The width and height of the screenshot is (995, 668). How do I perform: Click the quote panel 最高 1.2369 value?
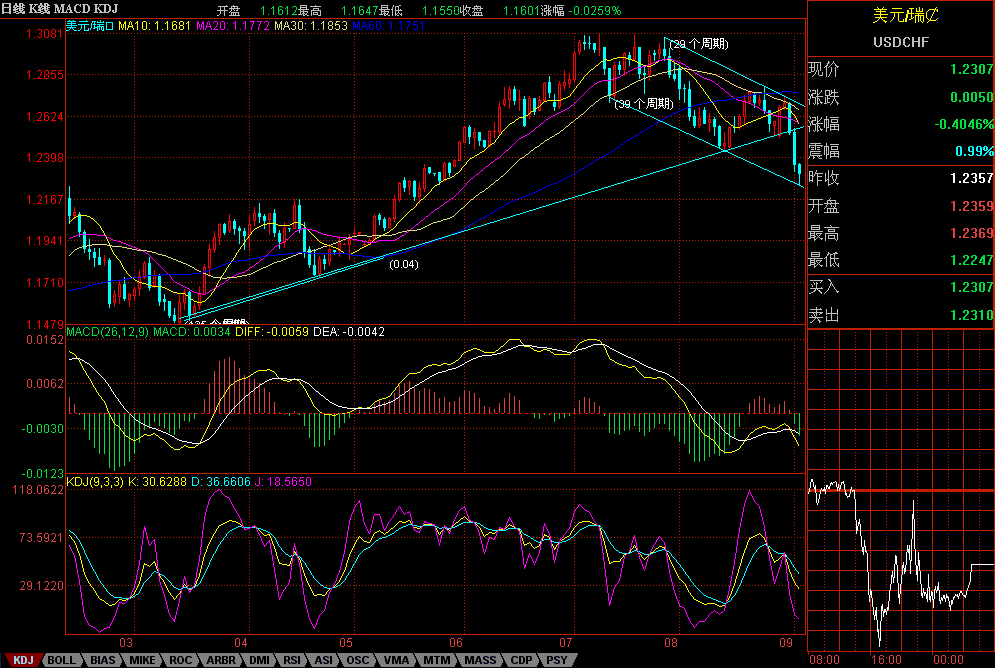tap(972, 233)
